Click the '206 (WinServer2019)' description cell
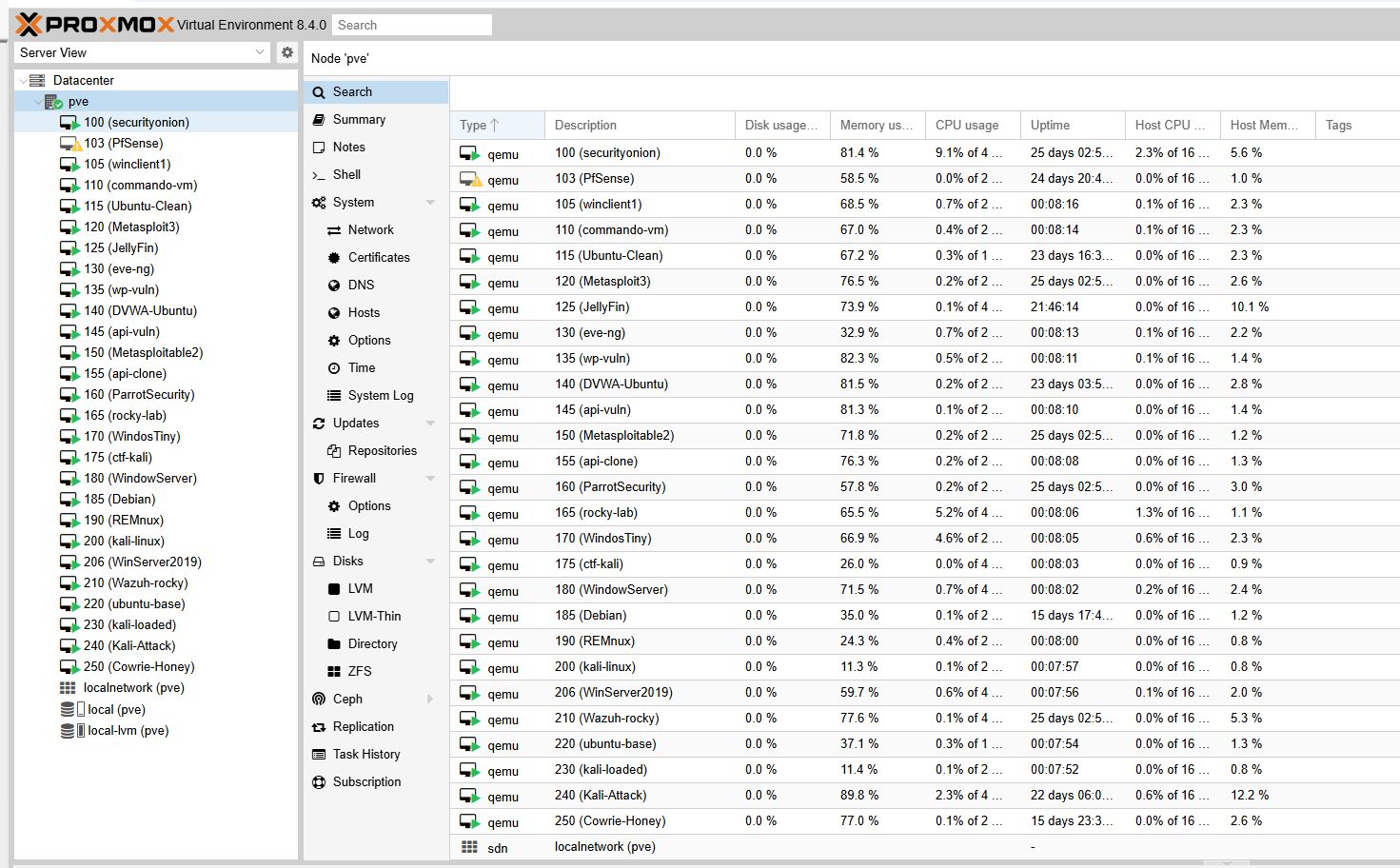 [x=640, y=693]
